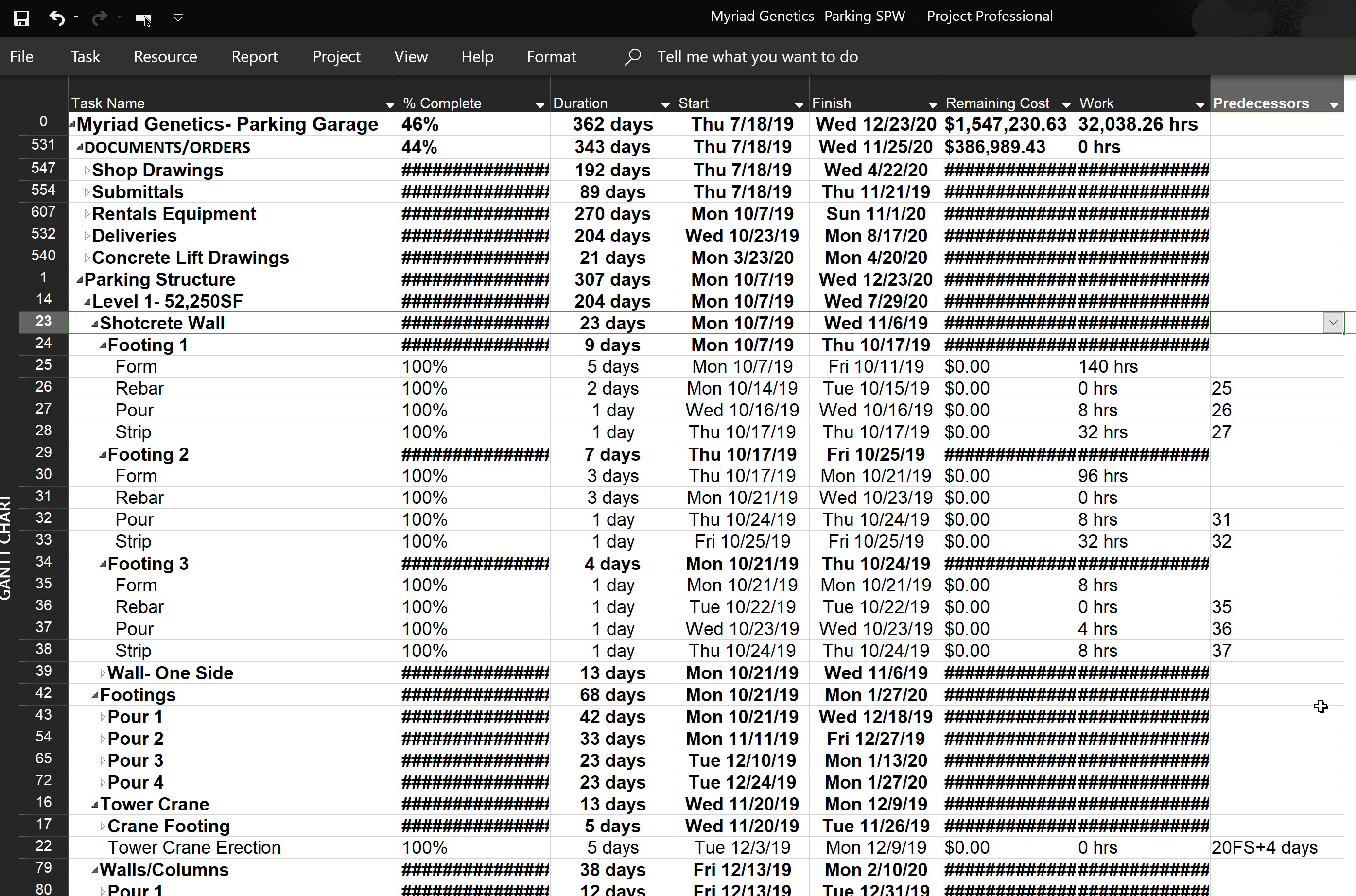Click the Redo arrow icon
Image resolution: width=1356 pixels, height=896 pixels.
pyautogui.click(x=100, y=18)
